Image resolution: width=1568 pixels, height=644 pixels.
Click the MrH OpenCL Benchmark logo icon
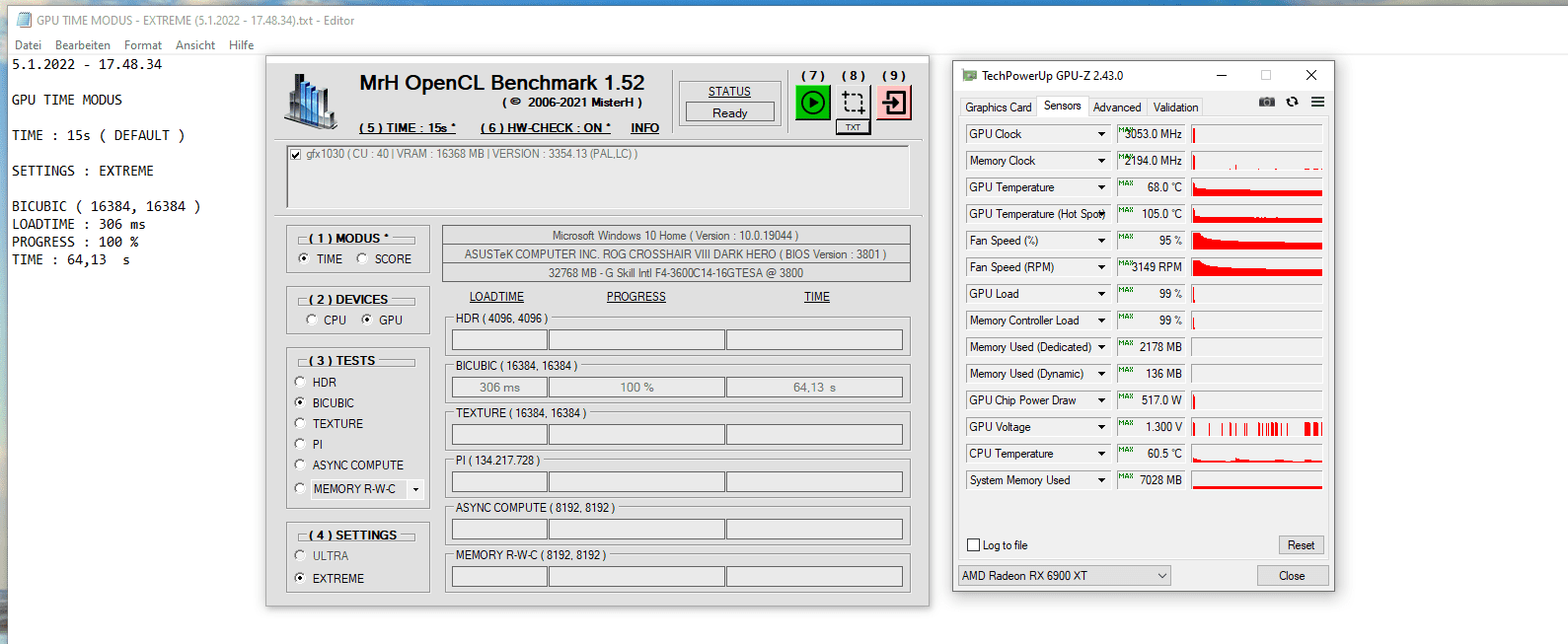311,102
